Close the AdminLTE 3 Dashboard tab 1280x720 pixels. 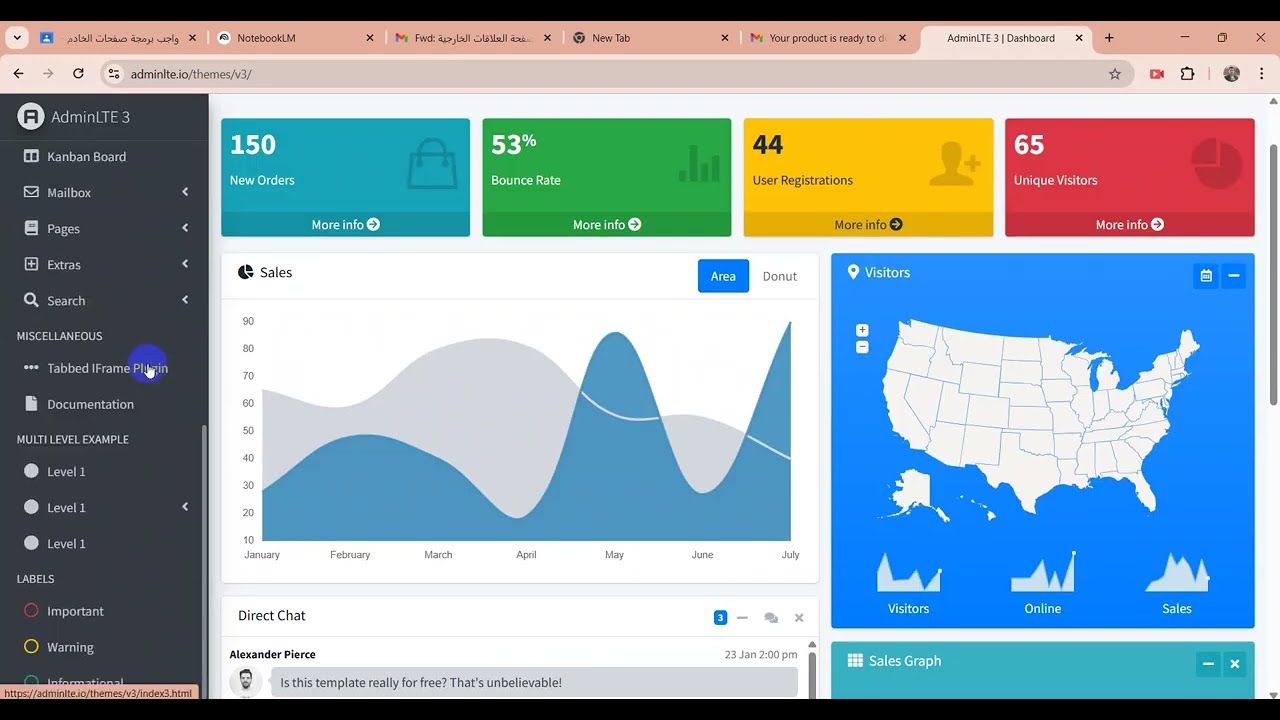coord(1079,38)
